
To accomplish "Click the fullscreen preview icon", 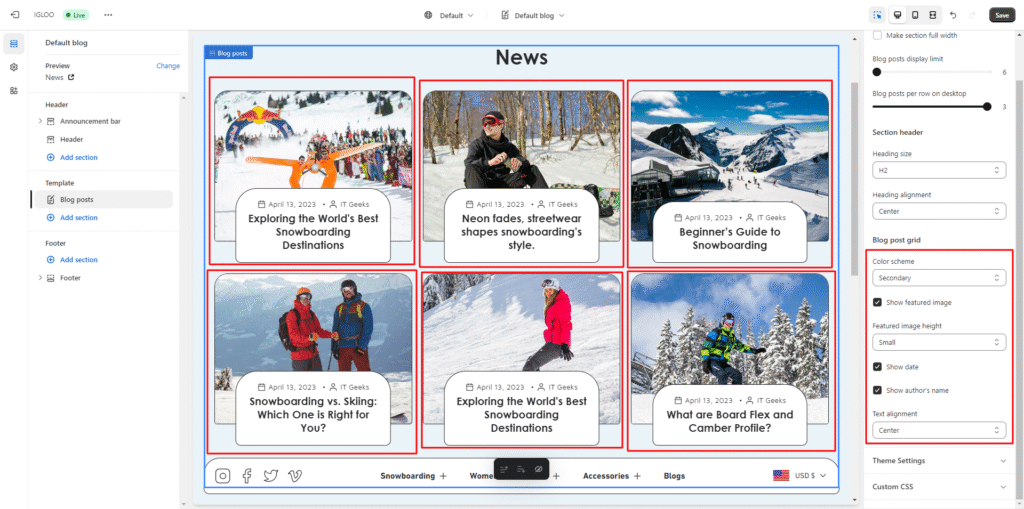I will (x=932, y=15).
